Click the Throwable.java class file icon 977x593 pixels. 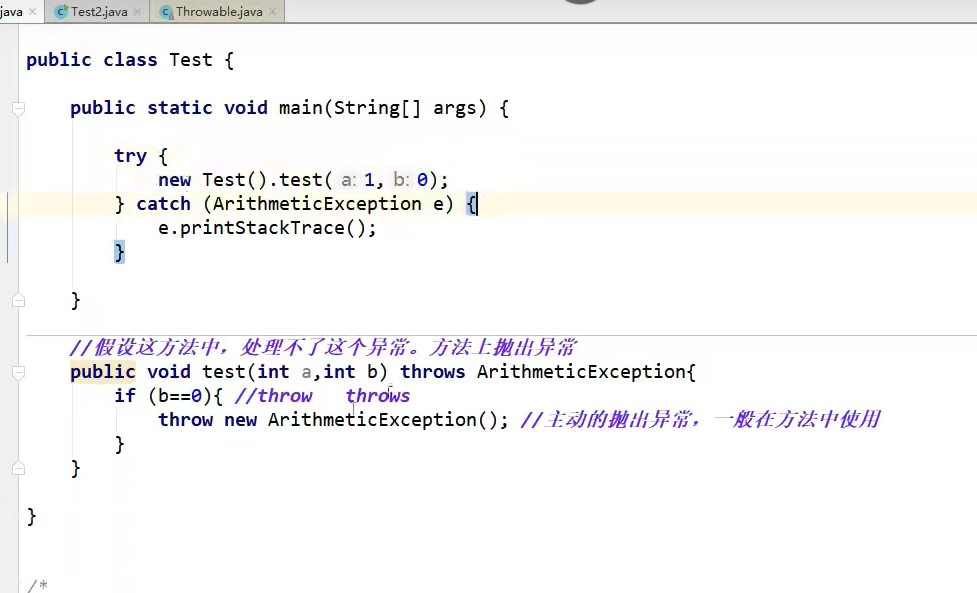pyautogui.click(x=166, y=12)
